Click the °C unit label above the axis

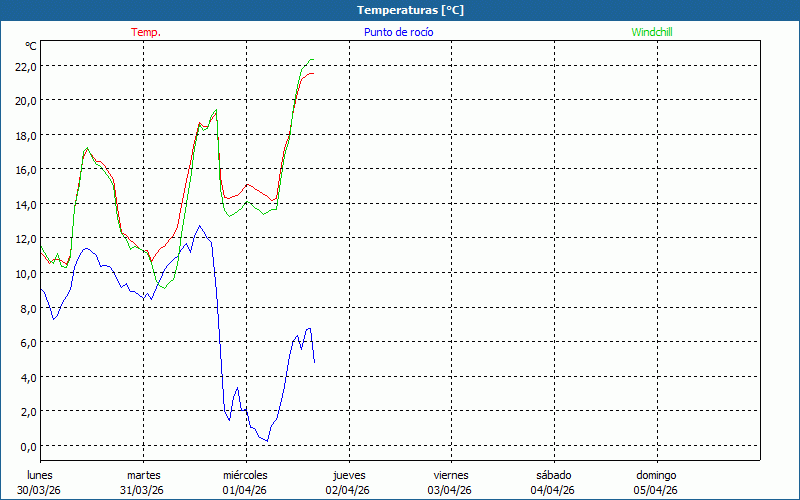point(31,46)
